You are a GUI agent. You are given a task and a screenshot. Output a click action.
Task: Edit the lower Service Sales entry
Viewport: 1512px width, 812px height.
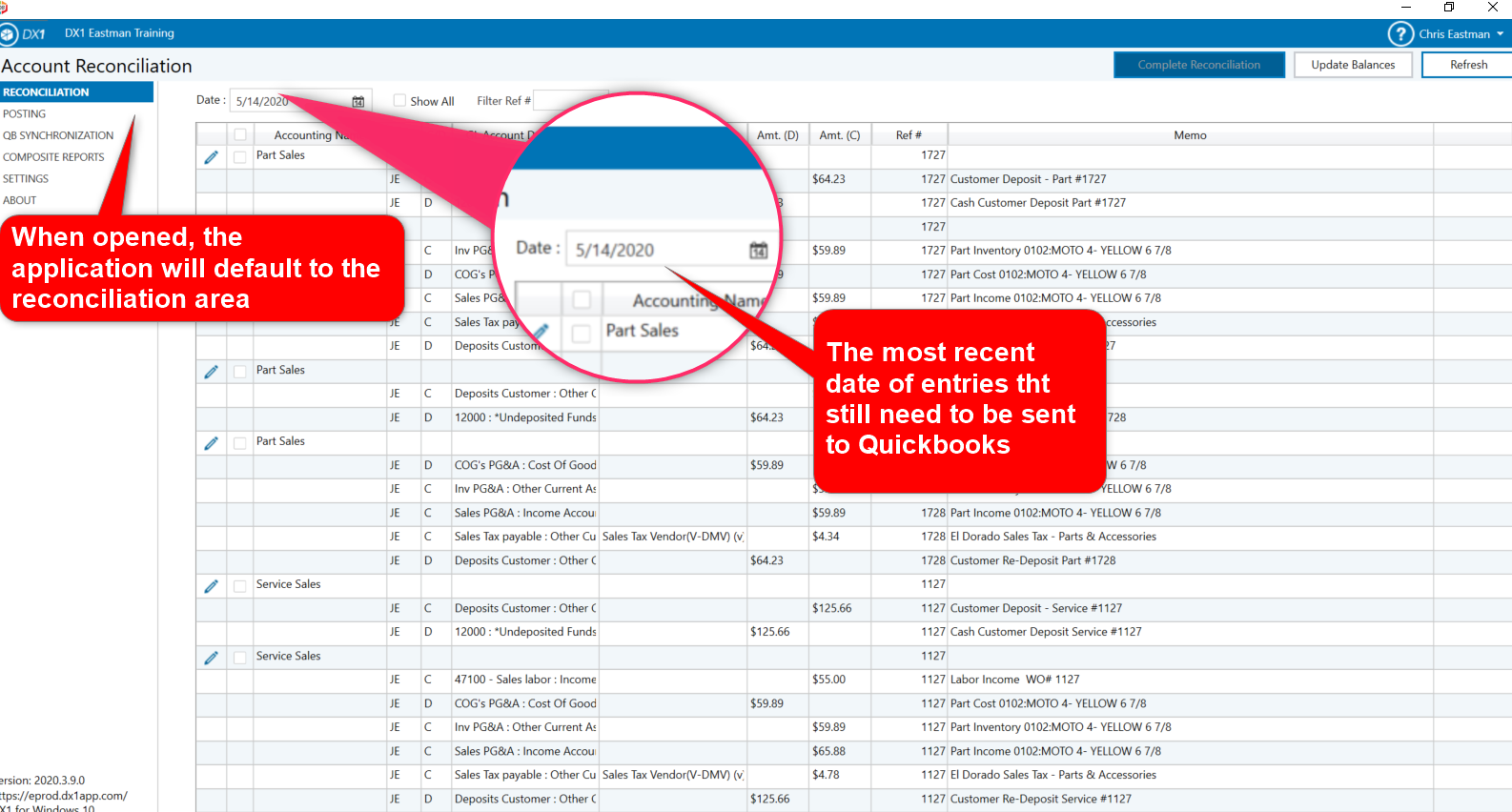coord(211,658)
